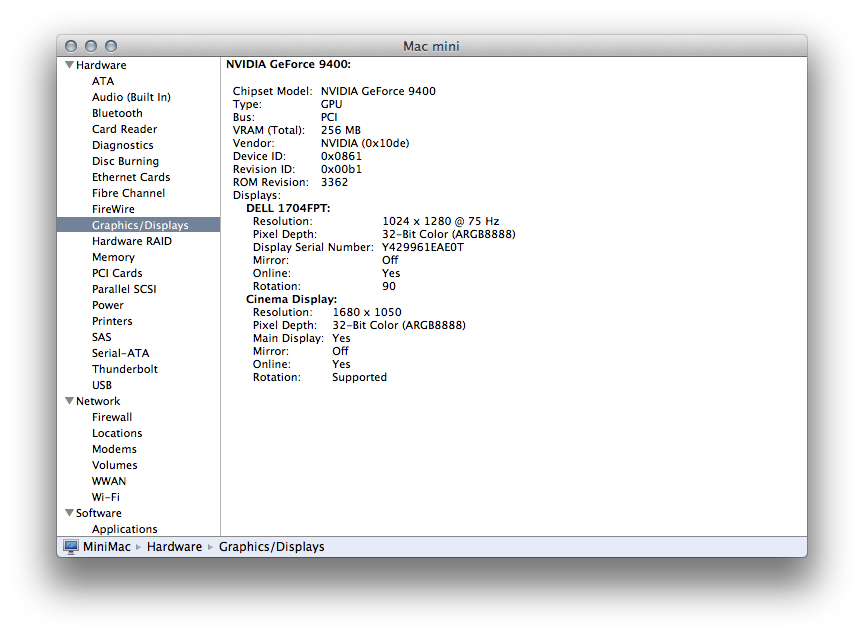The width and height of the screenshot is (864, 636).
Task: Open the FireWire entry
Action: coord(114,209)
